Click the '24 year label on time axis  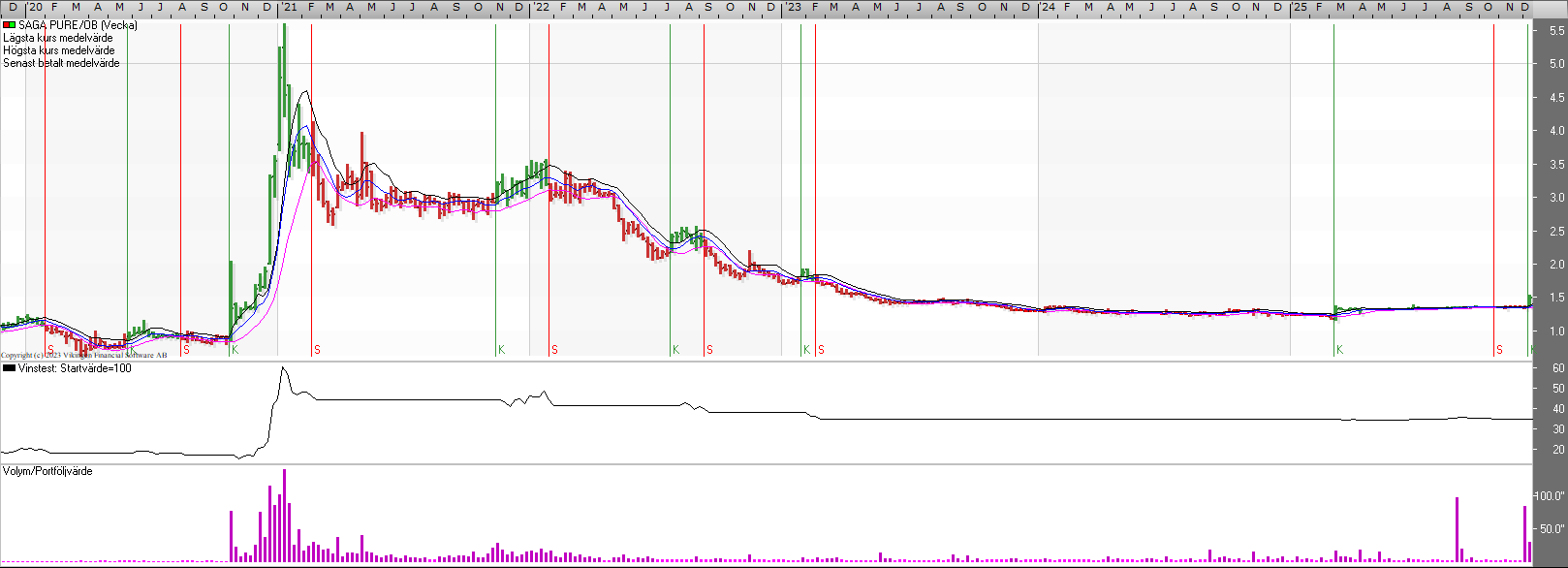(x=1048, y=8)
